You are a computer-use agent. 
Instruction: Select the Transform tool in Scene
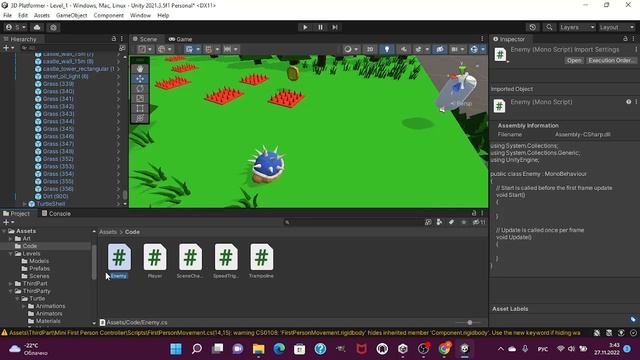point(140,118)
